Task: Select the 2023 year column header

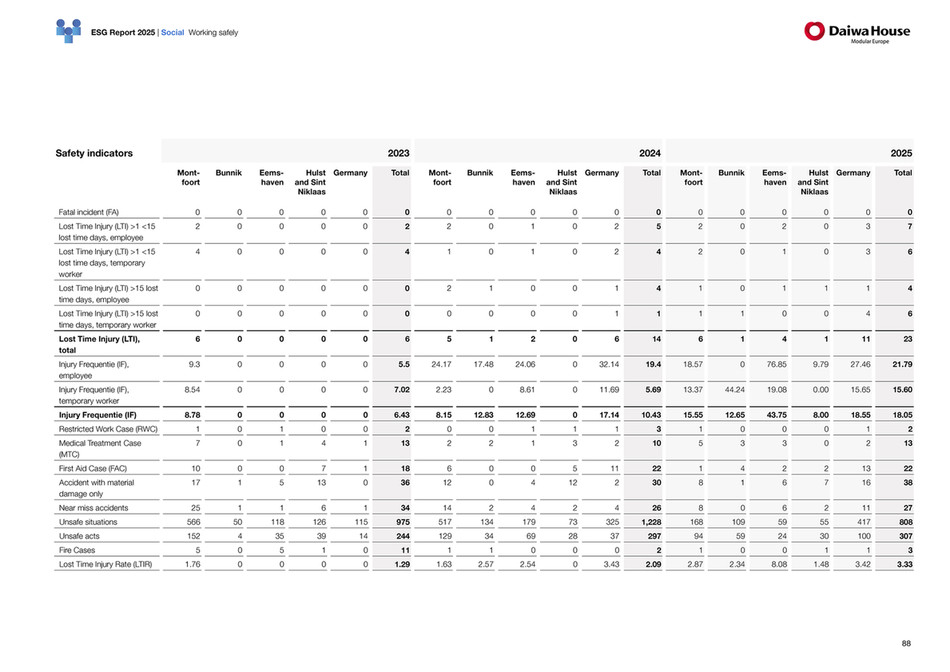Action: tap(398, 153)
